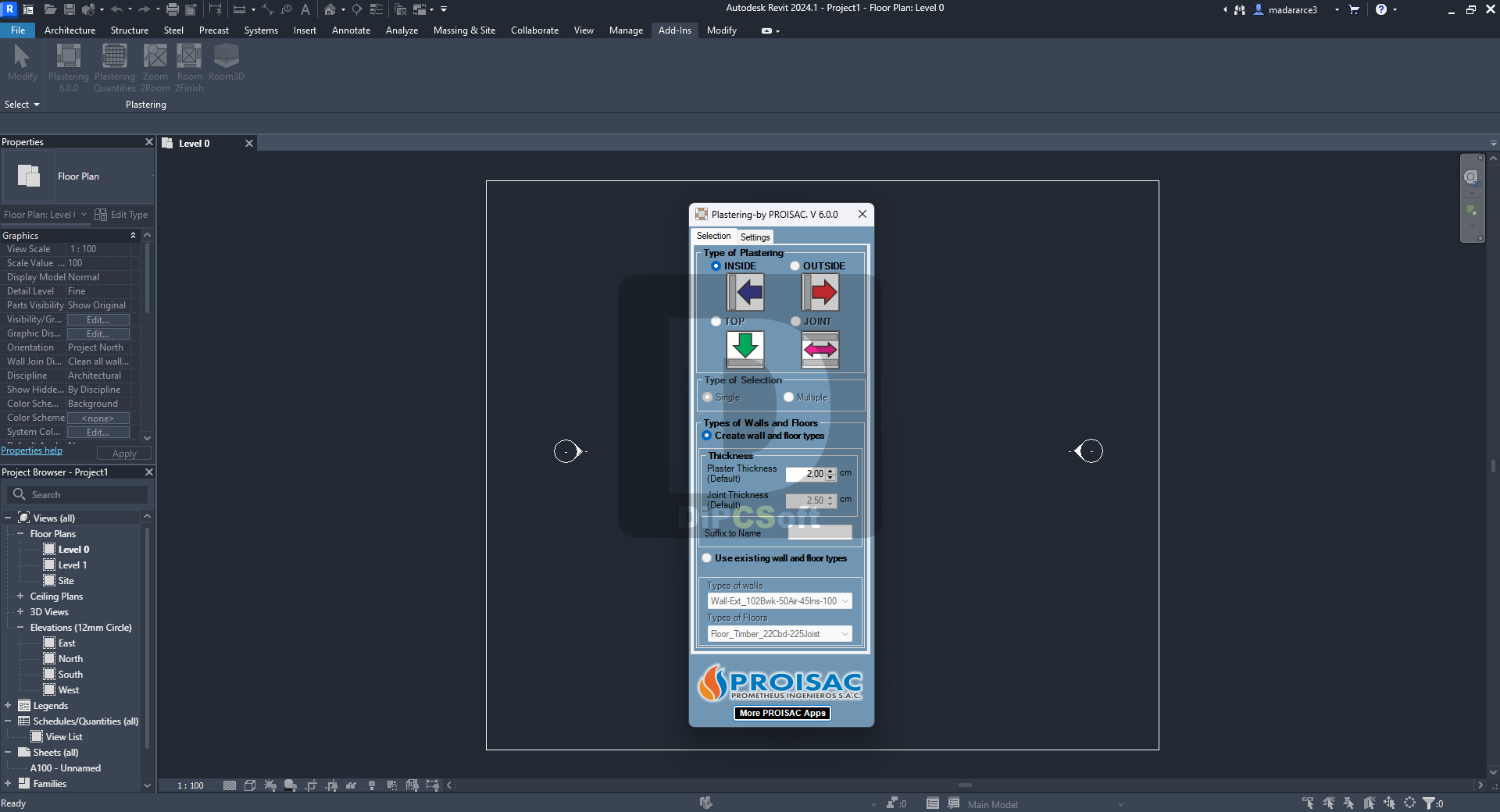This screenshot has width=1500, height=812.
Task: Click the System Color Edit button
Action: [x=98, y=433]
